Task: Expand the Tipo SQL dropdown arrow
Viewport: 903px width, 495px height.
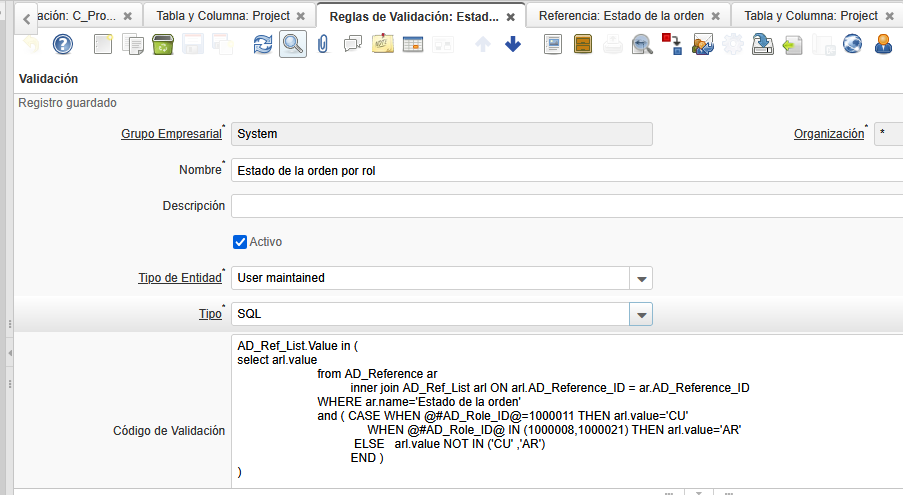Action: (x=642, y=314)
